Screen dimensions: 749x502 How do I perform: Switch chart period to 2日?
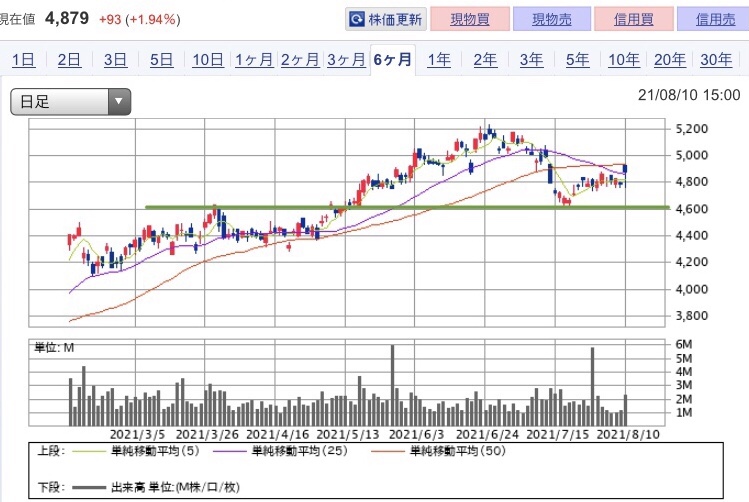point(69,60)
